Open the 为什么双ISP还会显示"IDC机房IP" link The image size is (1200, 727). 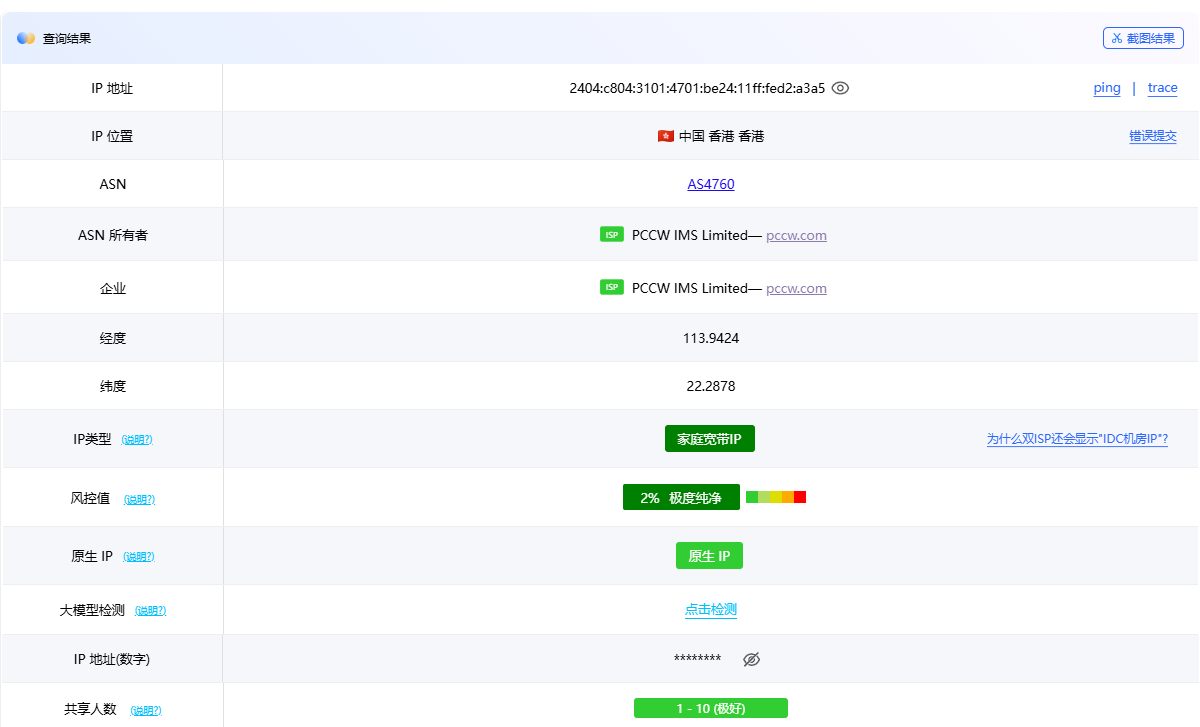tap(1077, 439)
